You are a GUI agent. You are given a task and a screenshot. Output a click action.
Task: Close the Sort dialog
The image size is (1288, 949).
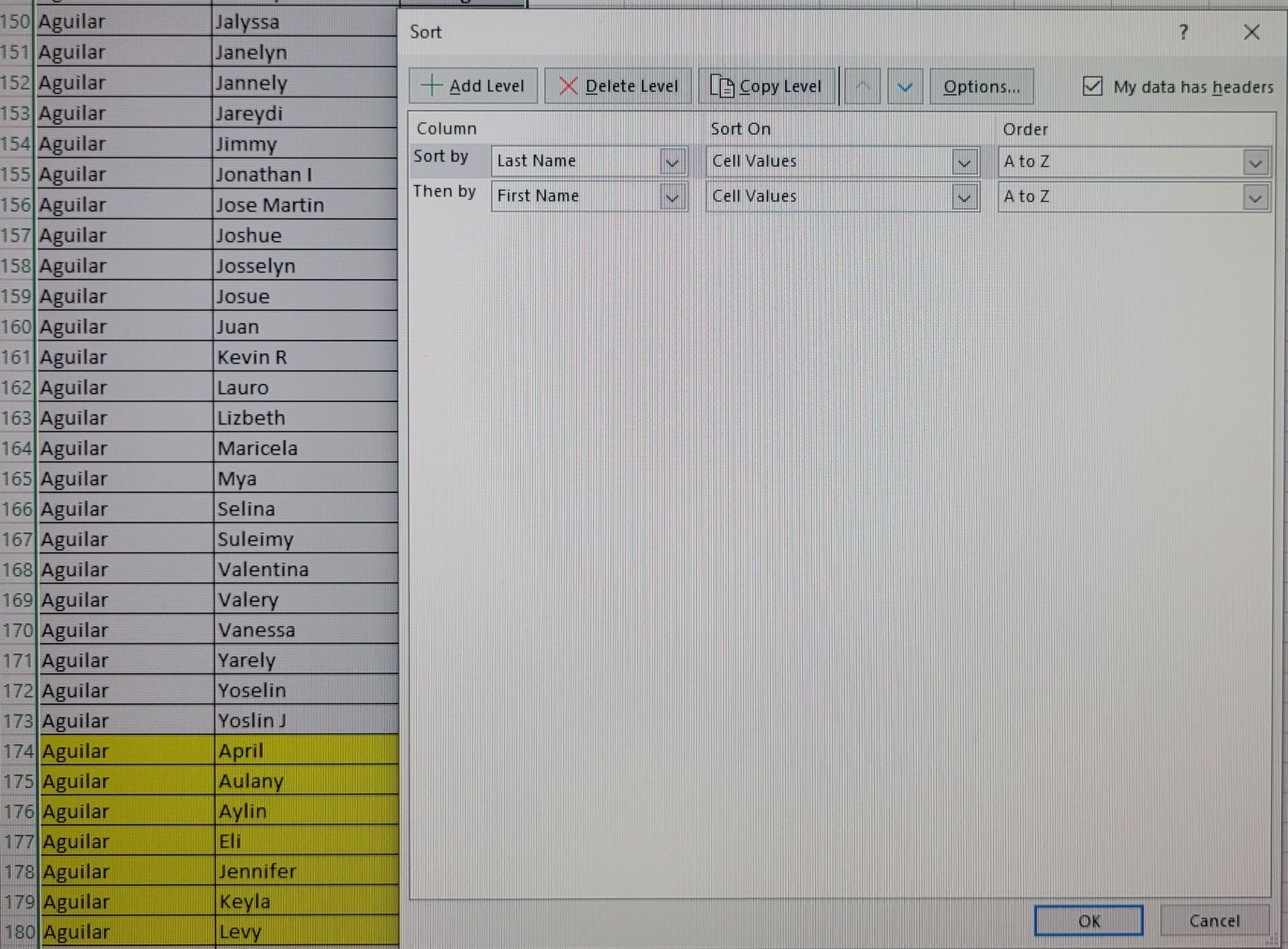pos(1251,33)
